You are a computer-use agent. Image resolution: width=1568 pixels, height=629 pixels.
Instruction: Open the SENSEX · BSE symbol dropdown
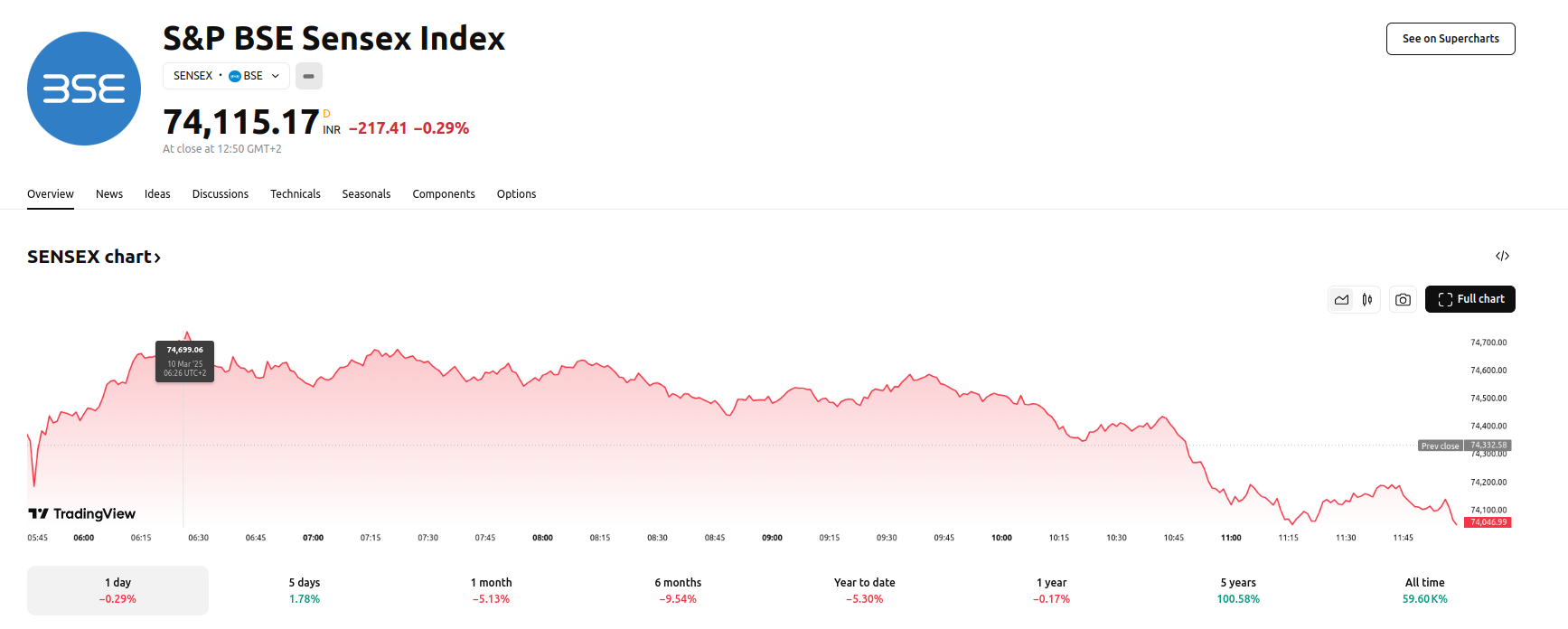point(226,76)
